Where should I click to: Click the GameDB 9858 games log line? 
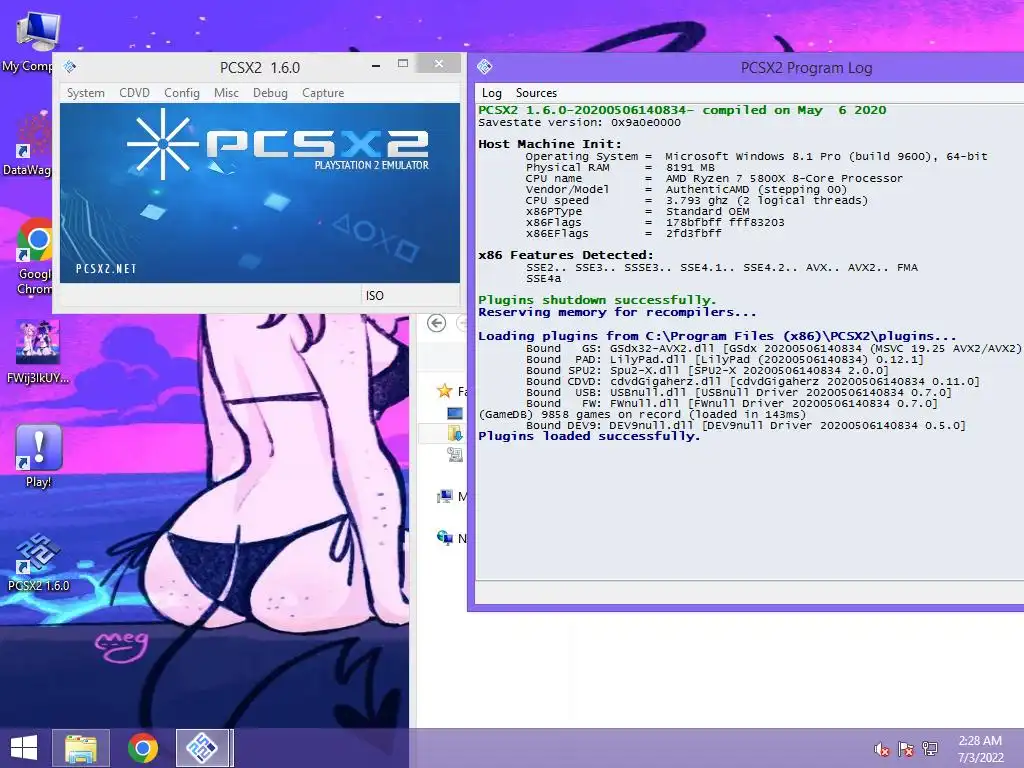[642, 414]
